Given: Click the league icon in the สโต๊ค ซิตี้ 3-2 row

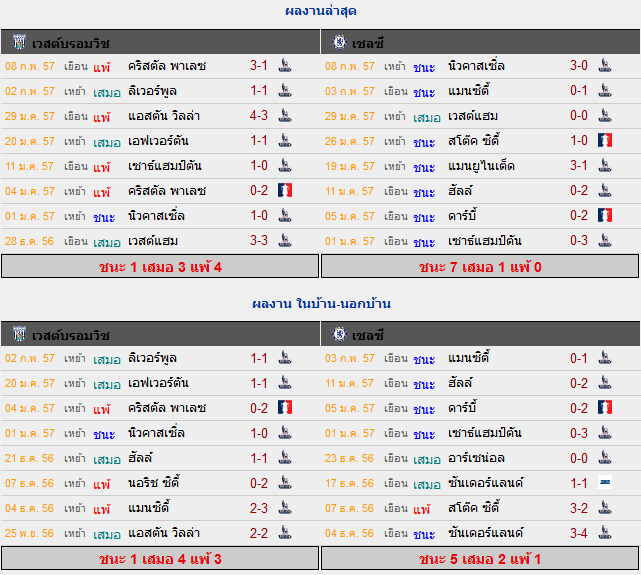Looking at the screenshot, I should click(605, 508).
